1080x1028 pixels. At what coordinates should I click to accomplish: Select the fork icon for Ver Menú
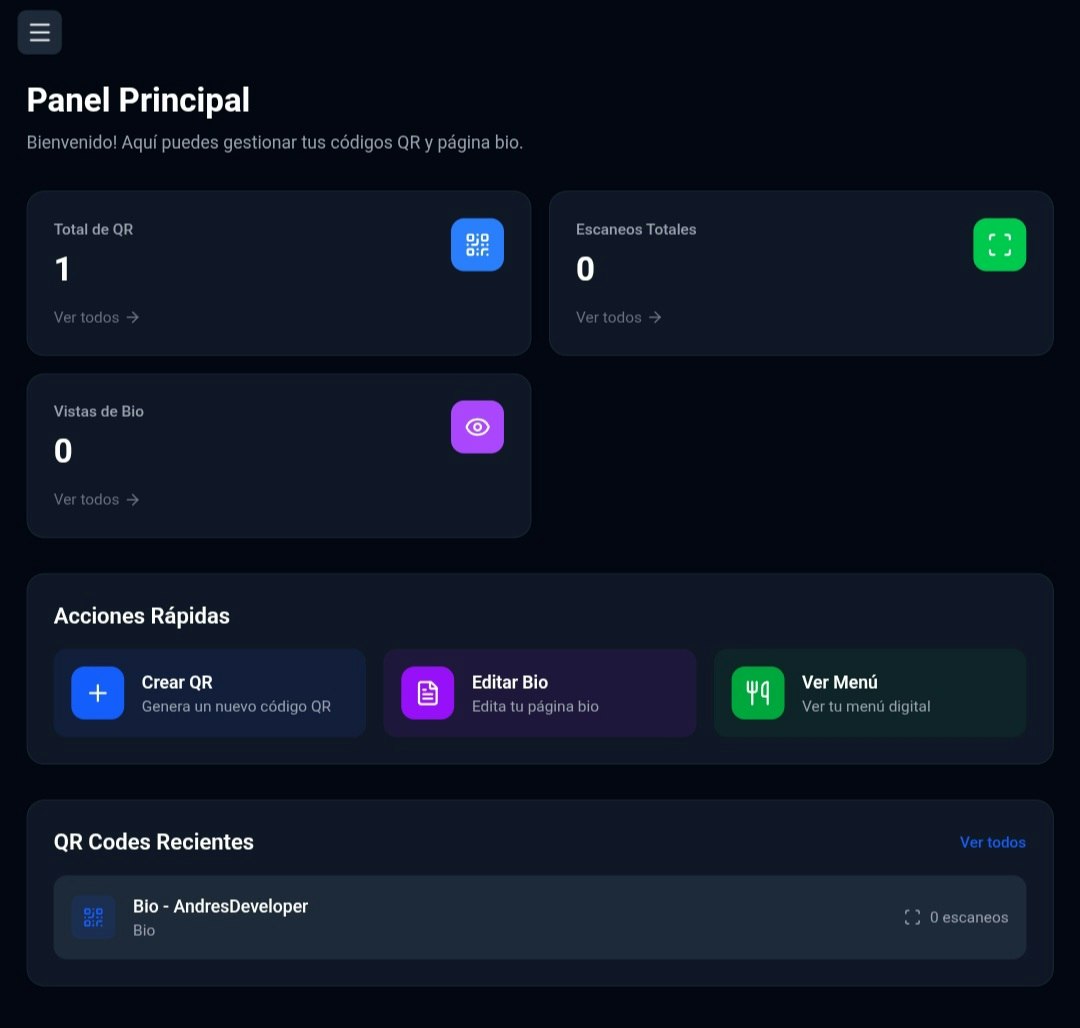pos(758,692)
